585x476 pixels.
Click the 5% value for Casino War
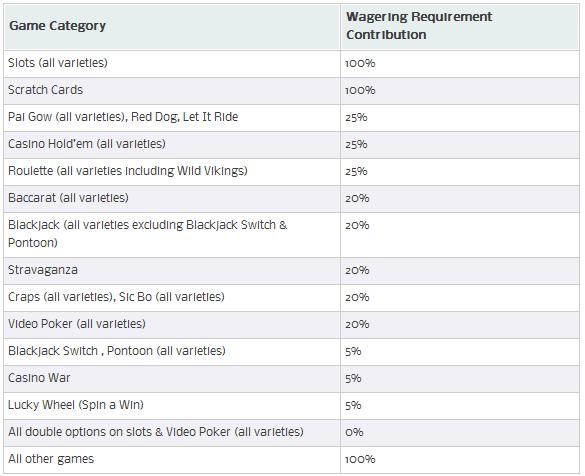[x=353, y=379]
